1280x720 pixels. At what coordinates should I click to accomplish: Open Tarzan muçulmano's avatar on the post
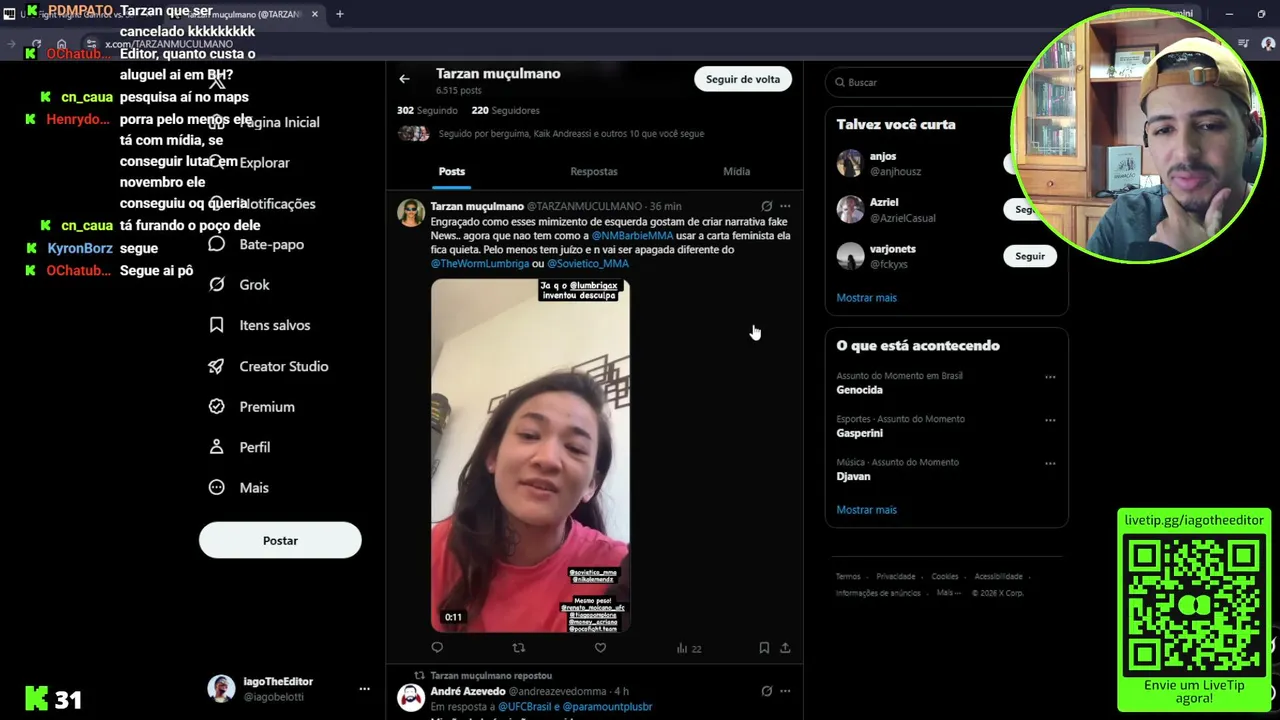[411, 213]
